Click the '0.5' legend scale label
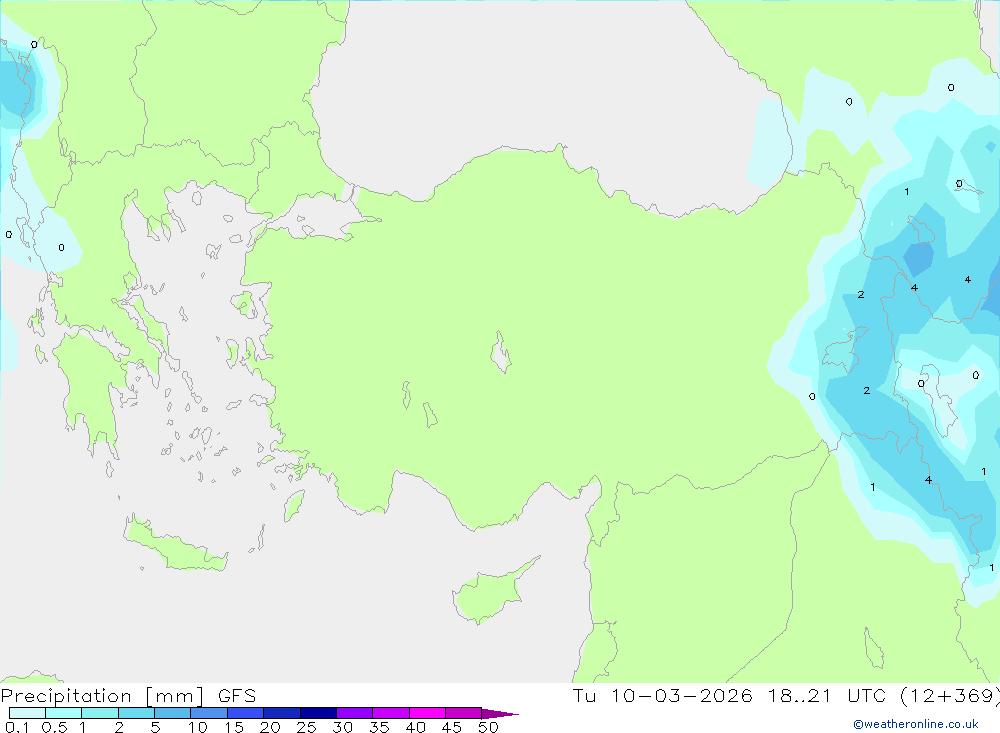This screenshot has height=733, width=1000. pyautogui.click(x=54, y=727)
